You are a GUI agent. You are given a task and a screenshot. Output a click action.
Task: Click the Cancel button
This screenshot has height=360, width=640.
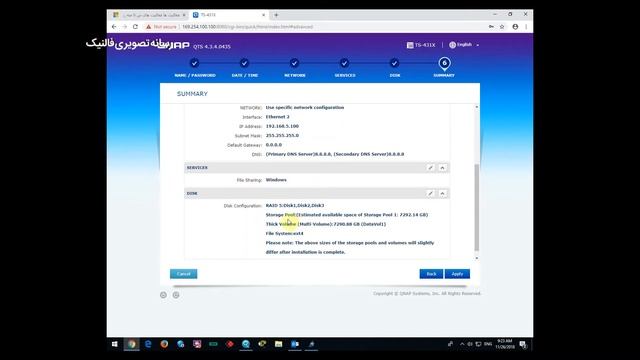pos(184,274)
